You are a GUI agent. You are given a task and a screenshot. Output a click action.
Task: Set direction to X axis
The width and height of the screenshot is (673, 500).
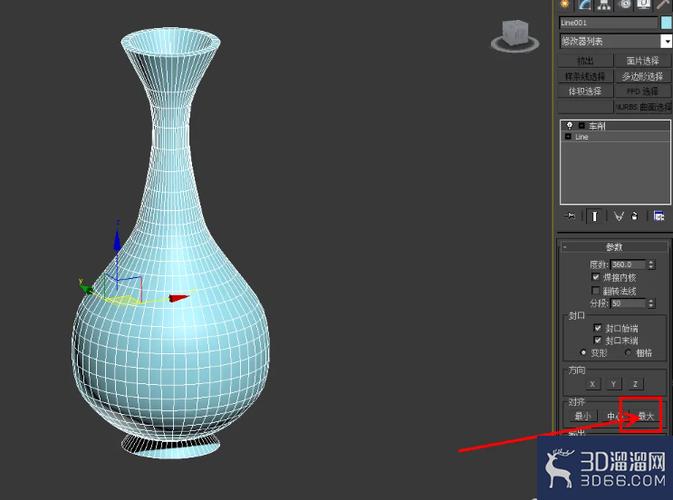(593, 384)
